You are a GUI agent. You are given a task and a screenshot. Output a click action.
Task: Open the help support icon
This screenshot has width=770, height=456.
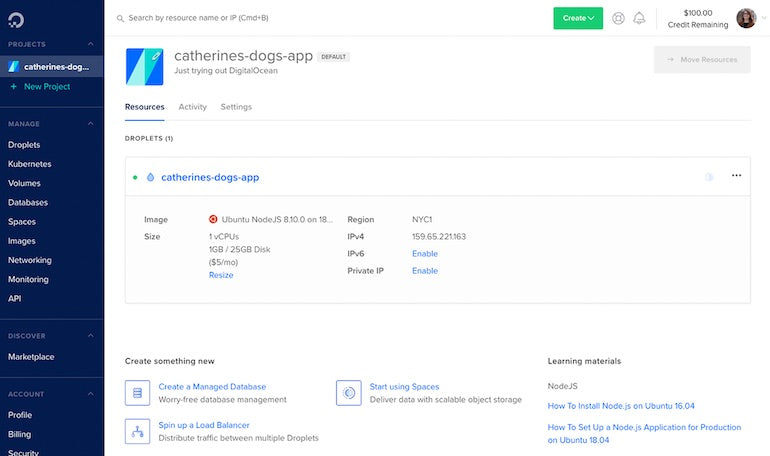pos(618,18)
